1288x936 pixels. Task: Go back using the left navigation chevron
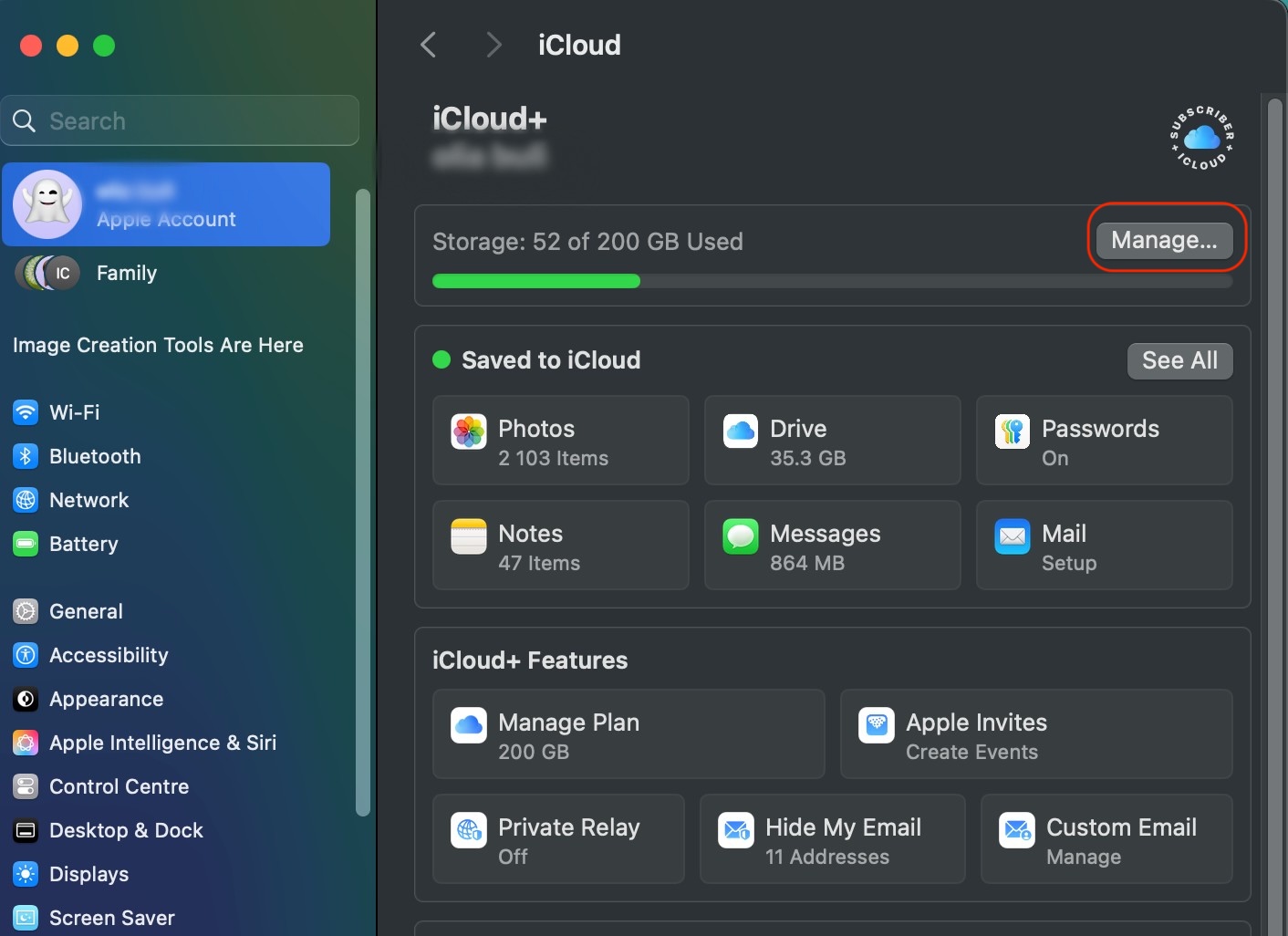click(x=428, y=44)
